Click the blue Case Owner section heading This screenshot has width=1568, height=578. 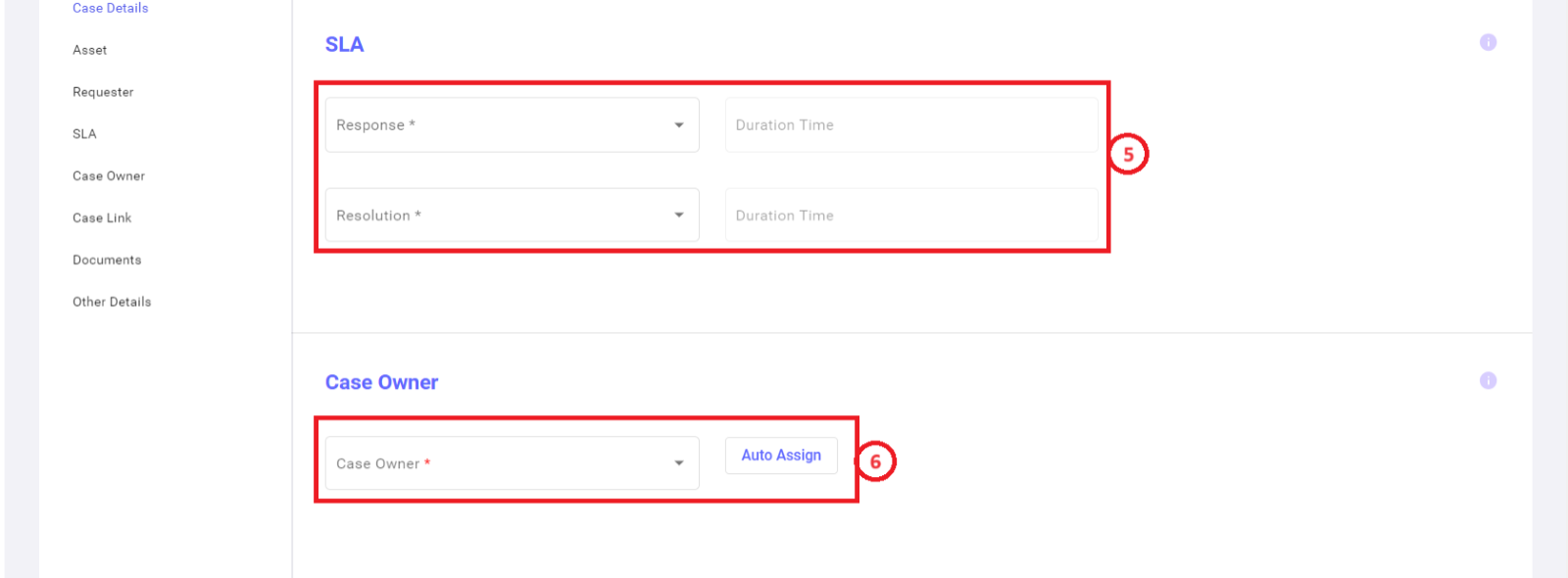click(381, 382)
